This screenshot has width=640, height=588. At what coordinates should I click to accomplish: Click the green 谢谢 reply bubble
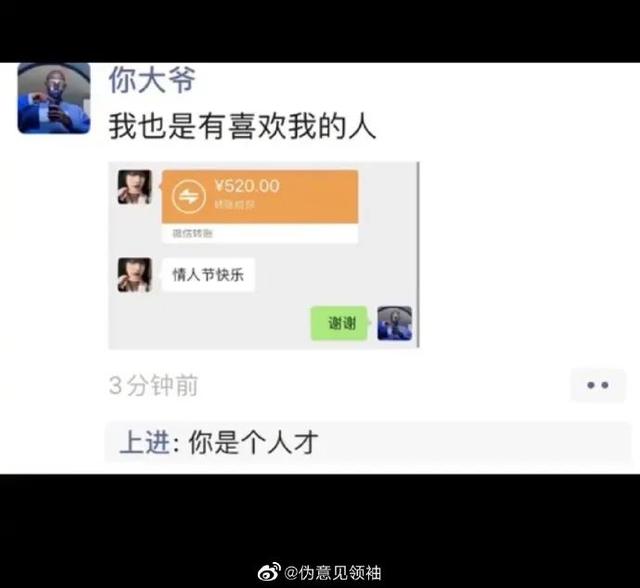pos(339,323)
